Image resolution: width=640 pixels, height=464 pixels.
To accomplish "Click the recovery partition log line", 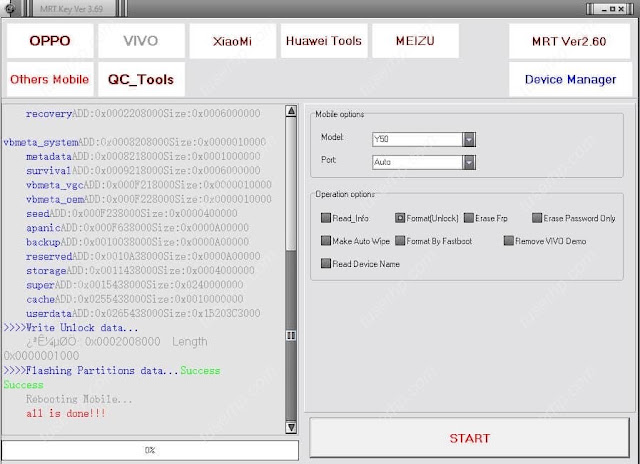I will point(143,113).
